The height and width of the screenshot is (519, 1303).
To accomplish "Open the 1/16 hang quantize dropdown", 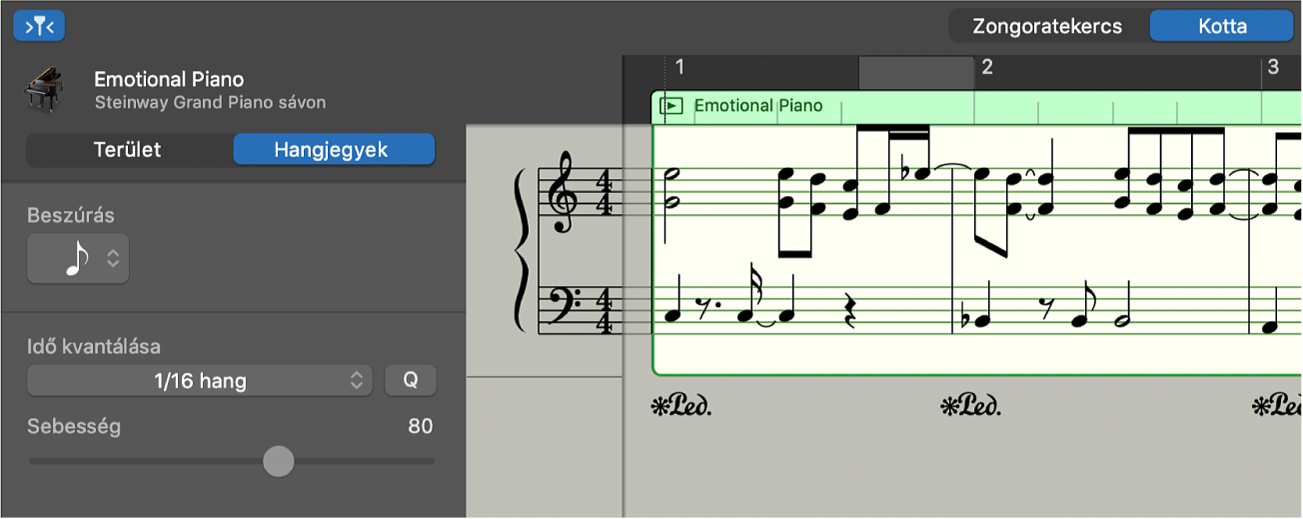I will (200, 381).
